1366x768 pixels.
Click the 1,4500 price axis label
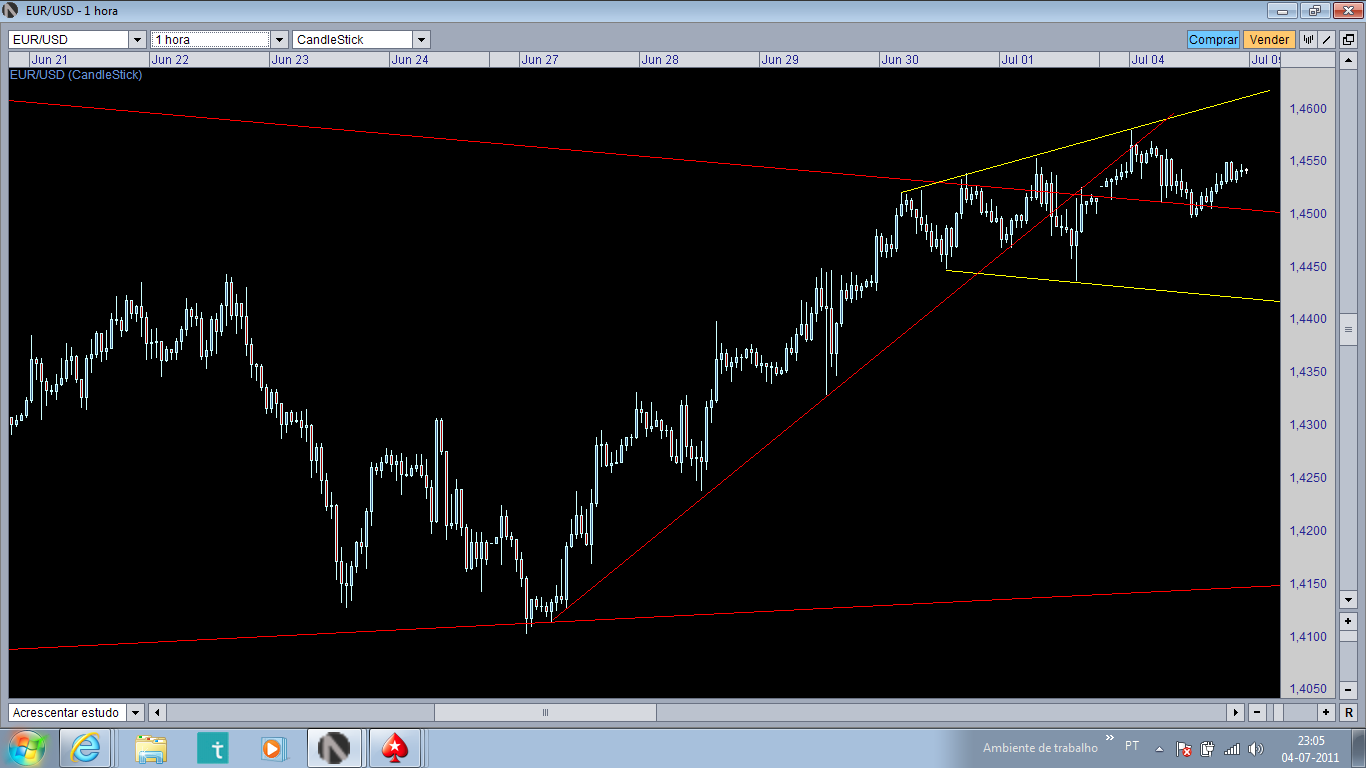(1309, 214)
